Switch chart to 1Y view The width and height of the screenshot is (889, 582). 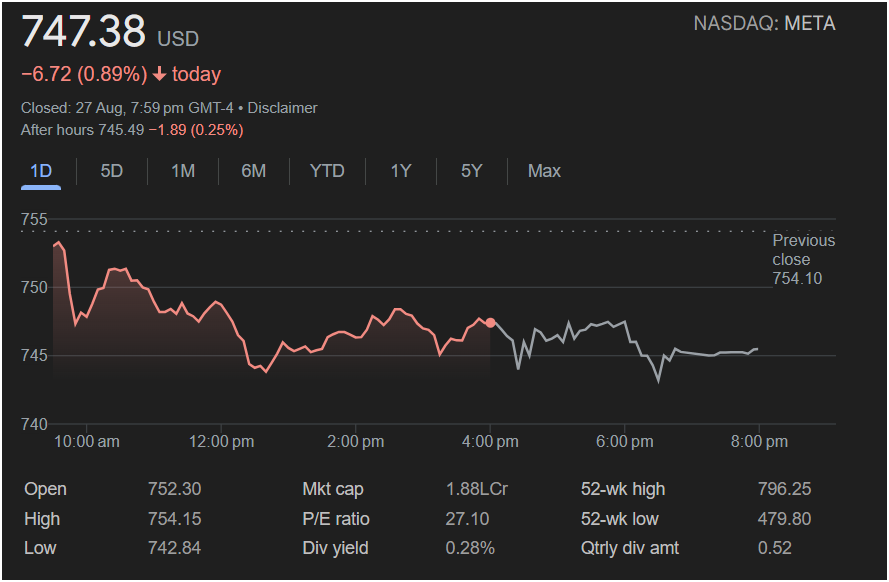pyautogui.click(x=401, y=171)
